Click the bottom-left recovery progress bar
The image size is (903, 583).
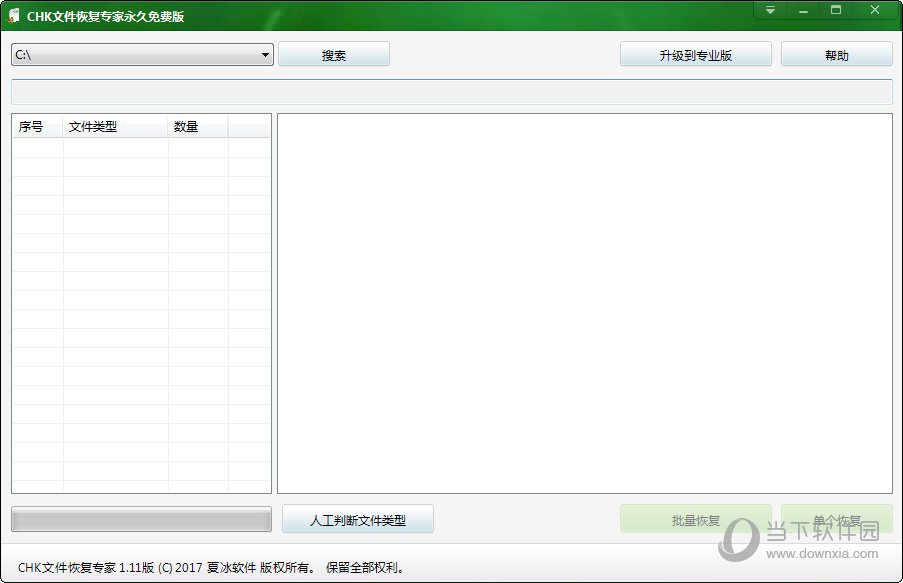[141, 520]
